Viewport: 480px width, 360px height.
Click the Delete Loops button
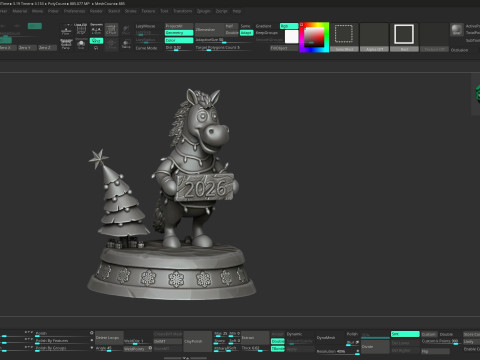point(109,338)
